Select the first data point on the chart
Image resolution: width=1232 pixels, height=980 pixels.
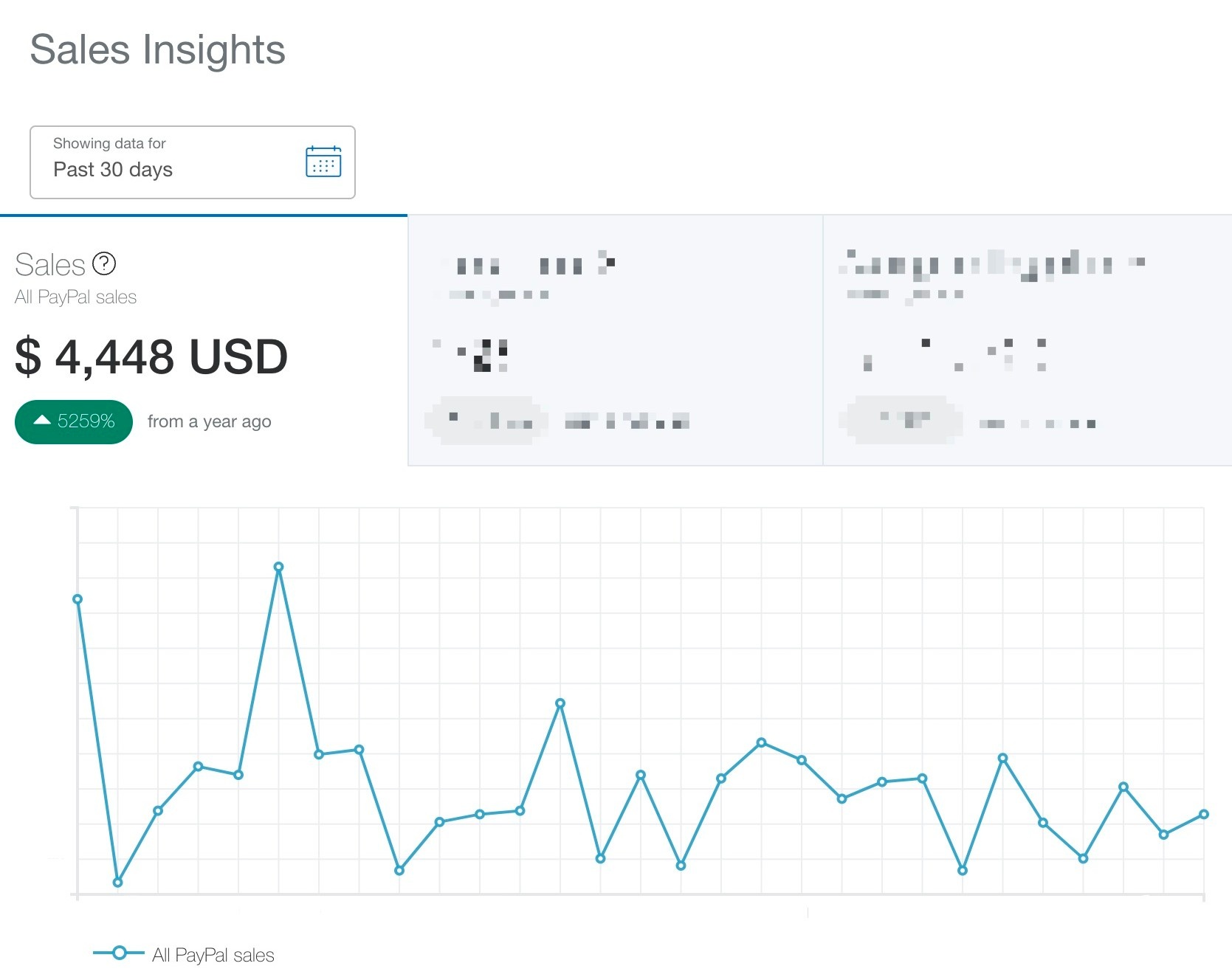78,599
